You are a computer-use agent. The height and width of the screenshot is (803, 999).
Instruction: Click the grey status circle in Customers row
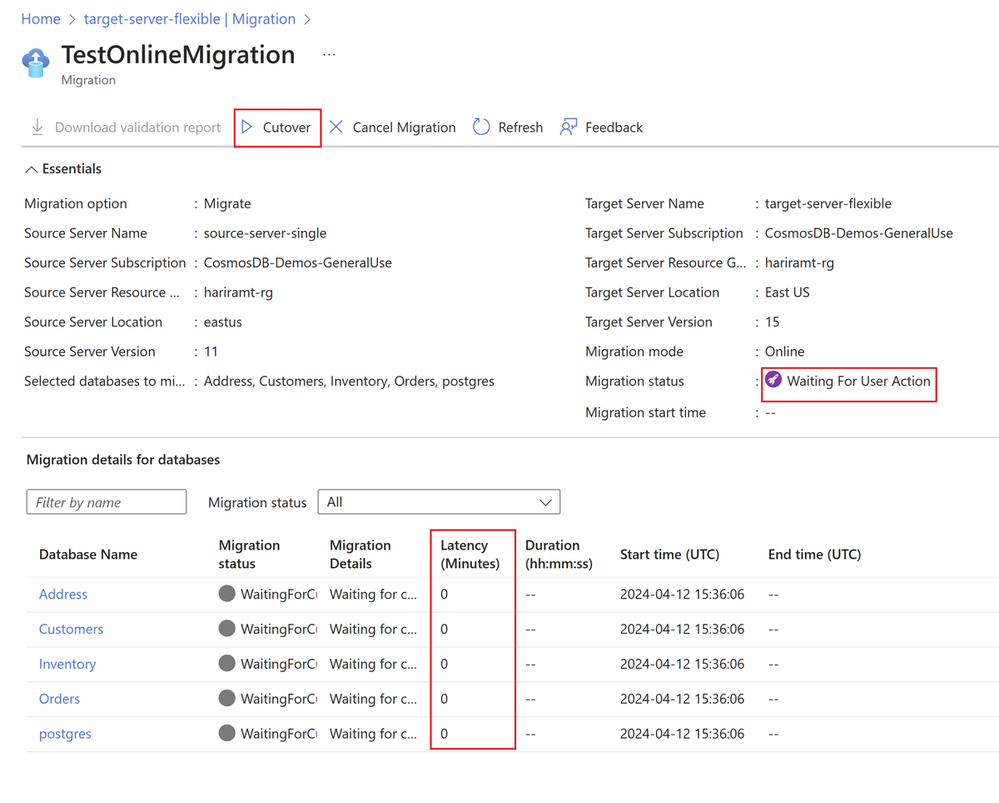tap(227, 628)
